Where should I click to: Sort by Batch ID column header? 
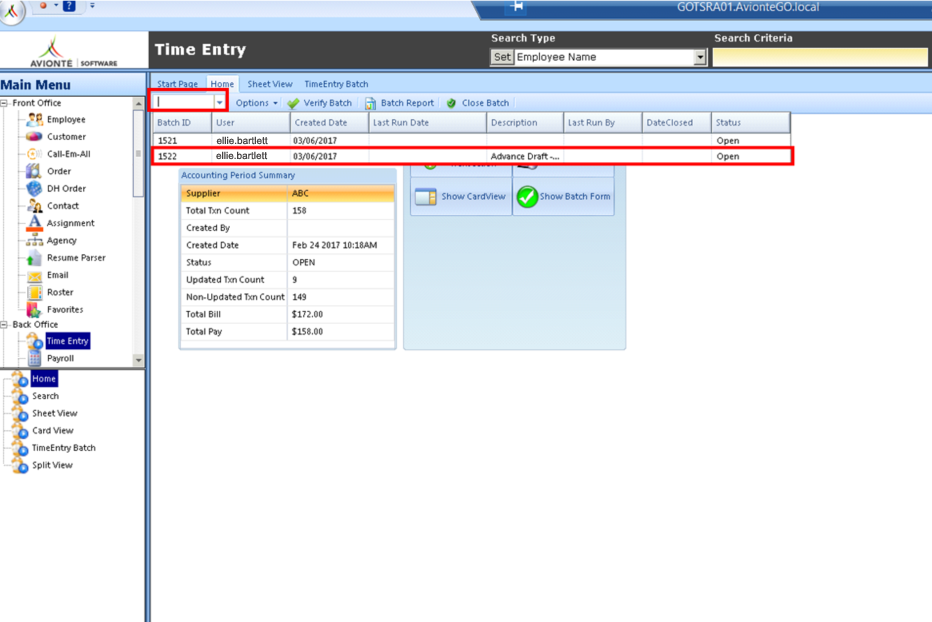click(x=182, y=122)
